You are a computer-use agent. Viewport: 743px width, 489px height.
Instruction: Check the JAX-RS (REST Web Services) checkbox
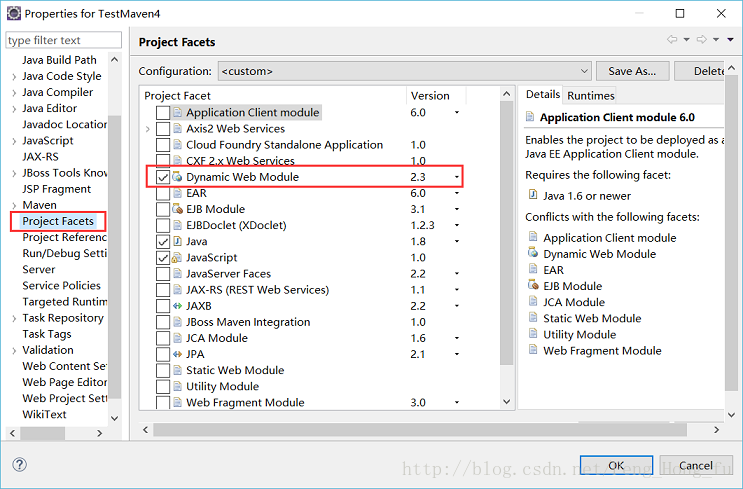click(x=163, y=290)
